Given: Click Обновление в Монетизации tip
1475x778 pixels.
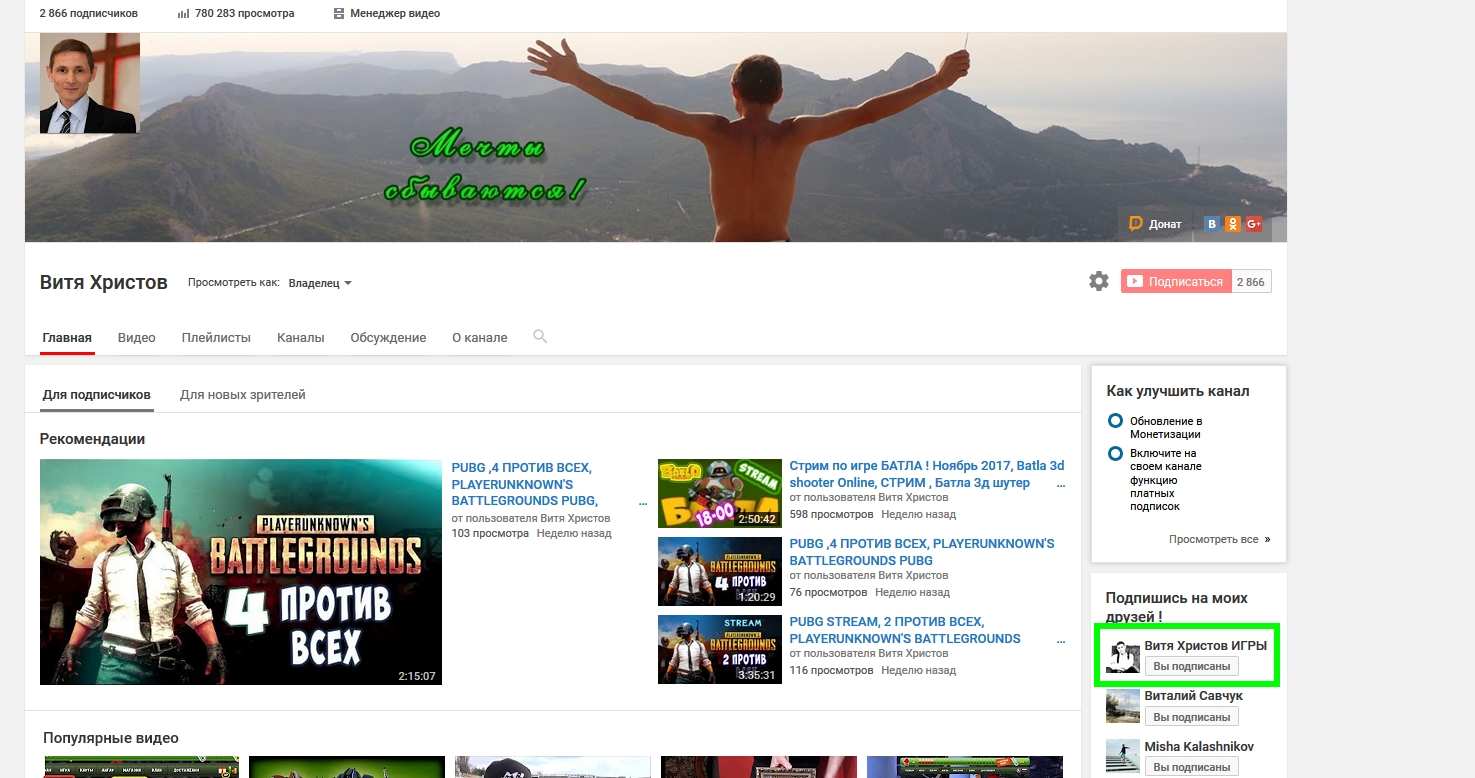Looking at the screenshot, I should point(1166,428).
